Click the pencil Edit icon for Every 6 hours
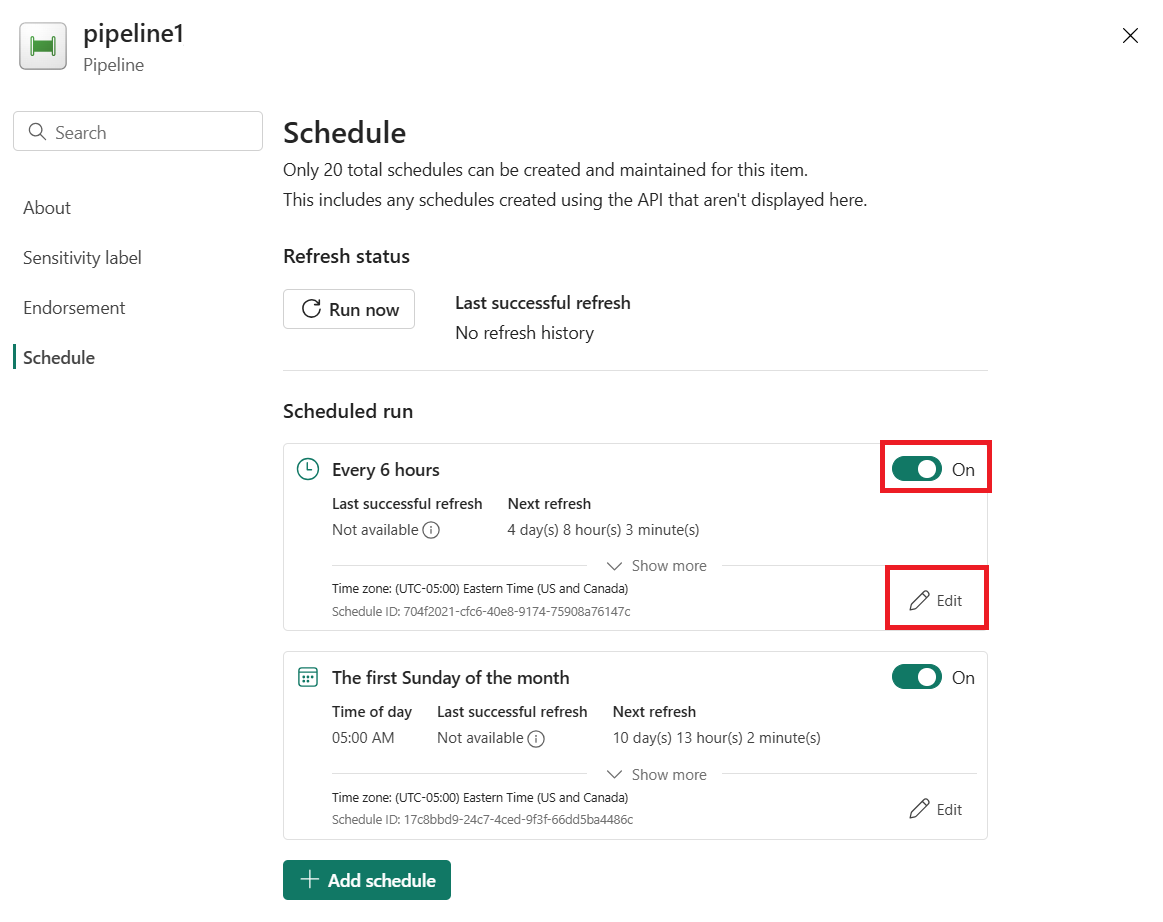The height and width of the screenshot is (922, 1163). pos(920,600)
